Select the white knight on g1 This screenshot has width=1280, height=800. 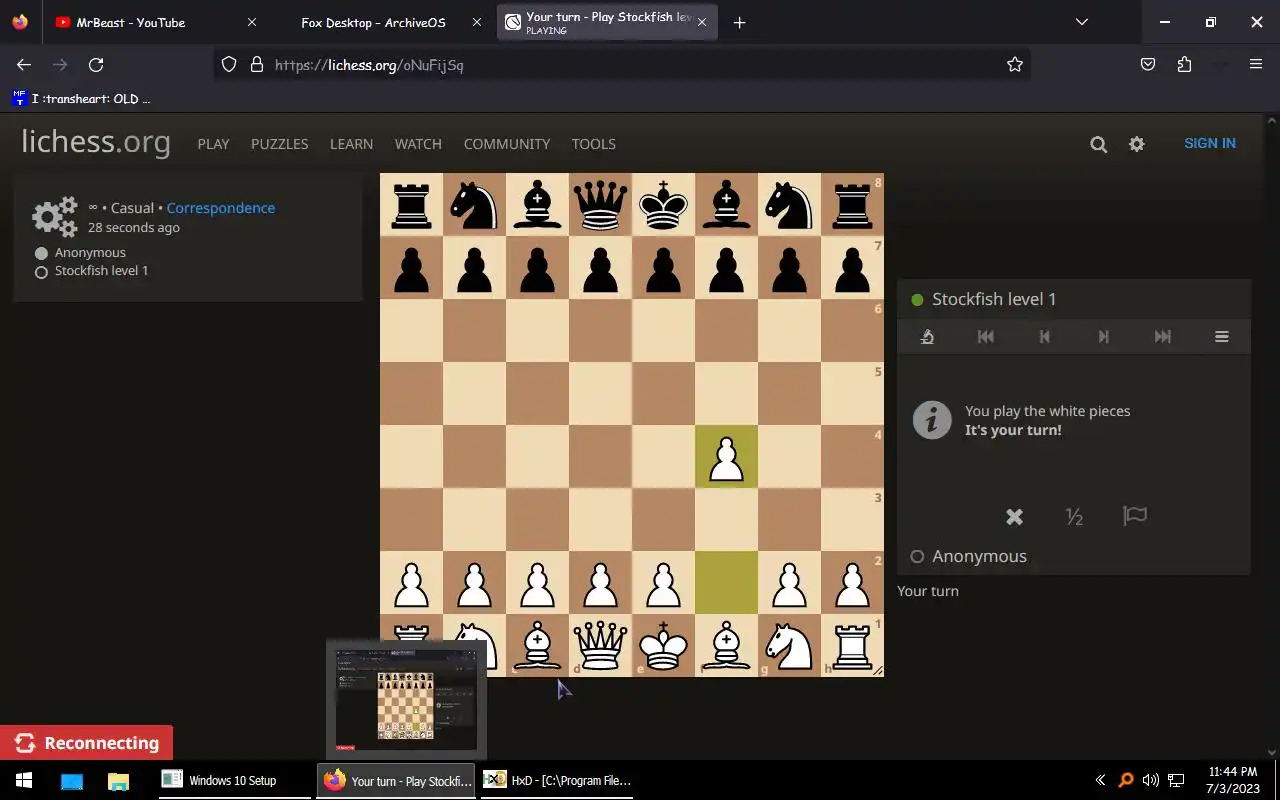coord(789,646)
